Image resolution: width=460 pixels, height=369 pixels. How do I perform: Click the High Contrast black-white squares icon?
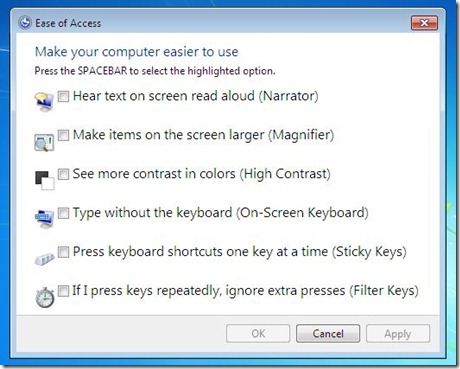(x=45, y=180)
